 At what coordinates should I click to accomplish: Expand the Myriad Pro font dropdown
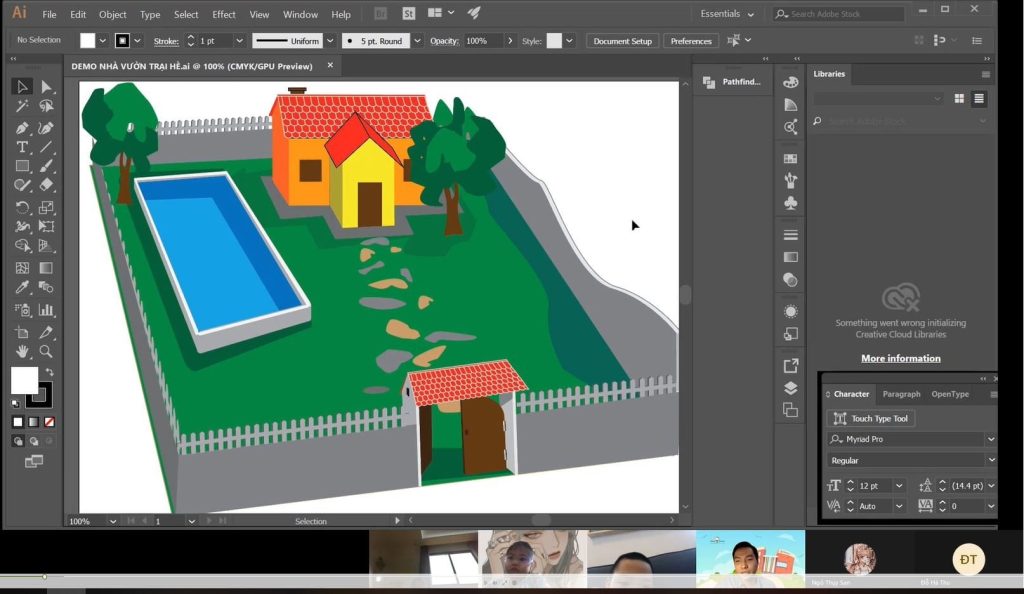pos(990,439)
